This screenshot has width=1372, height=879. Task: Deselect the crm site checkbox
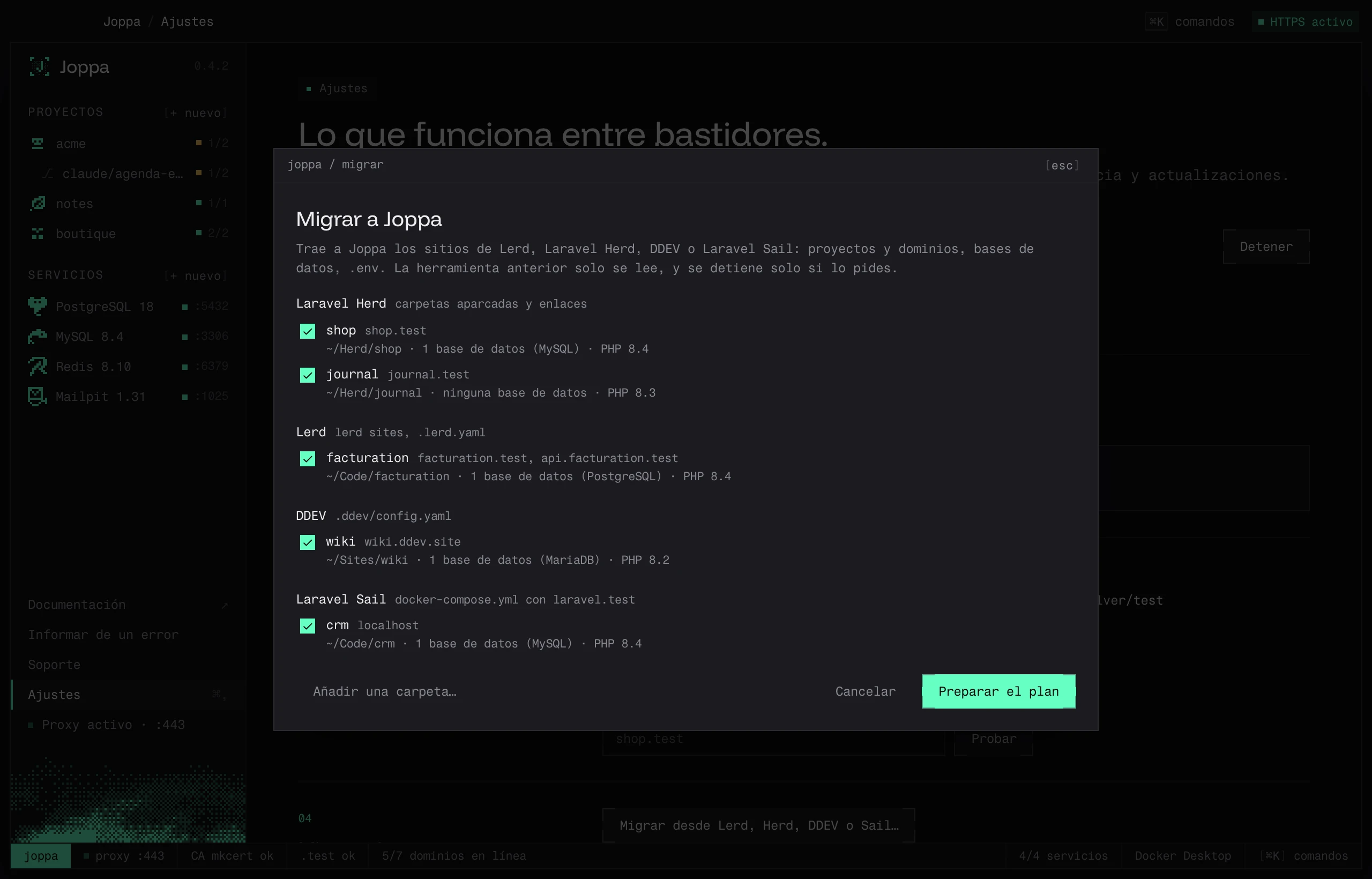[308, 625]
